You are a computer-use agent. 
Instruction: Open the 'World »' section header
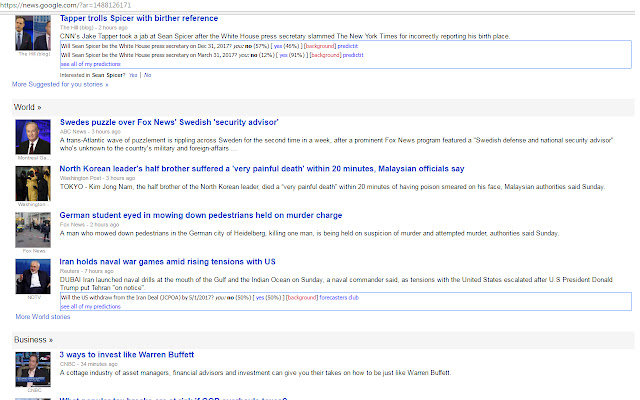[x=27, y=107]
